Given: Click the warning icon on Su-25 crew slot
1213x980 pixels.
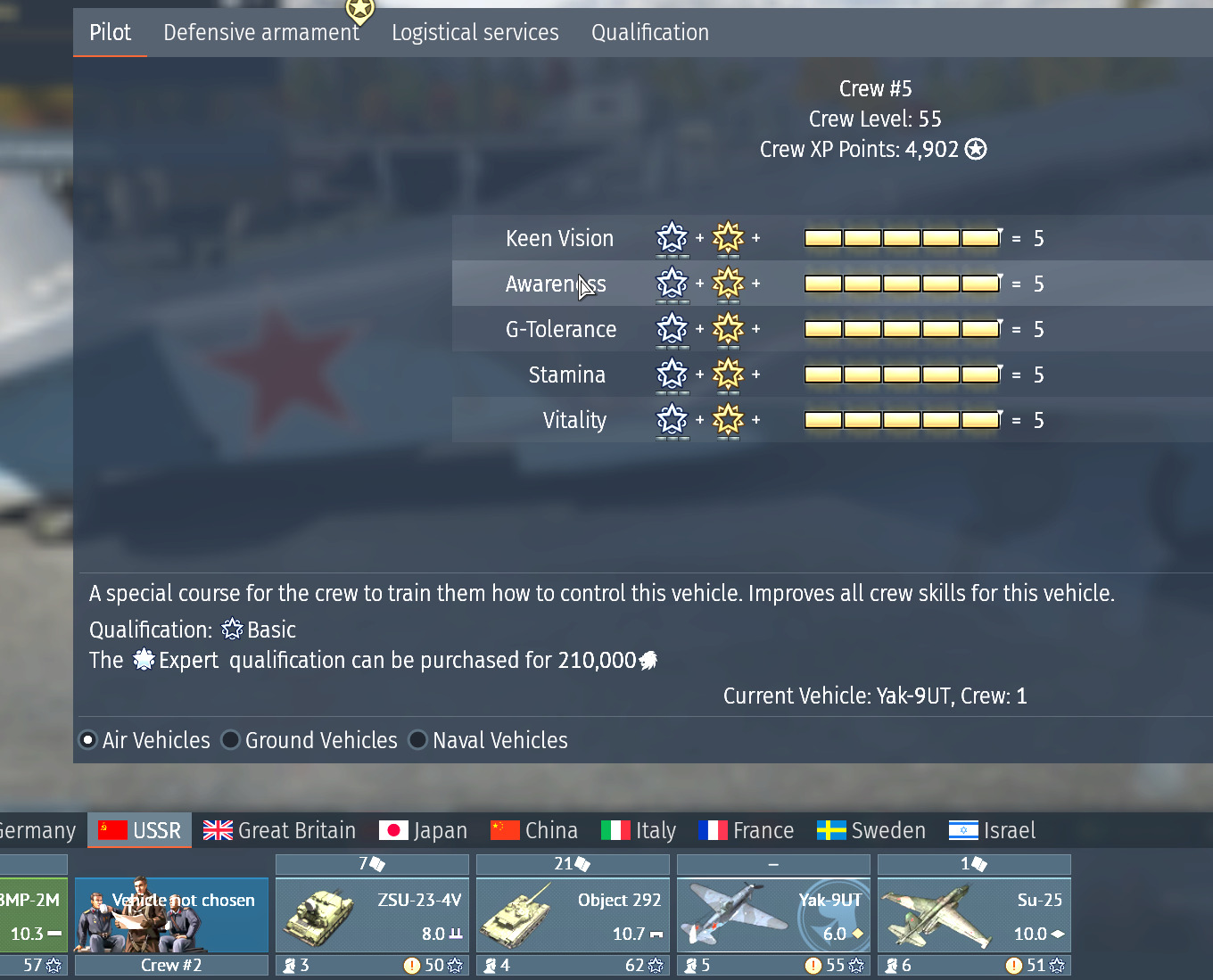Looking at the screenshot, I should click(1014, 965).
